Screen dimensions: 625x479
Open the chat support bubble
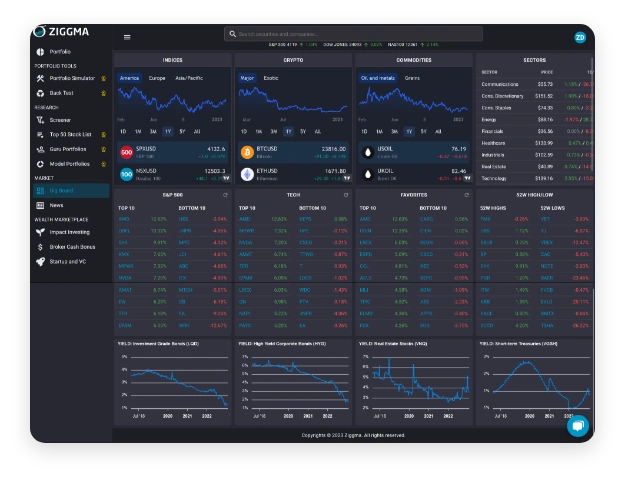coord(577,425)
